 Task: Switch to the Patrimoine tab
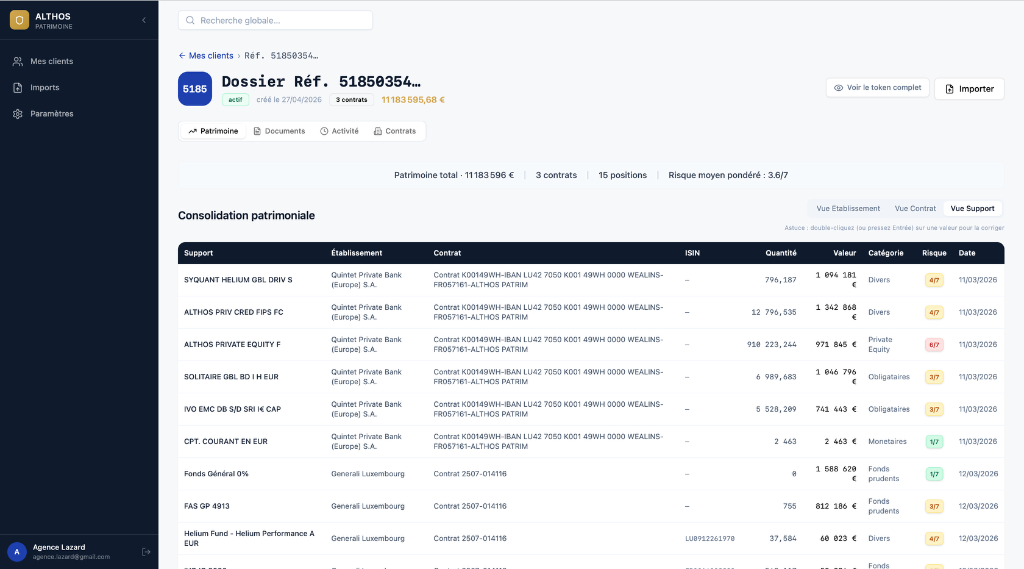tap(214, 131)
